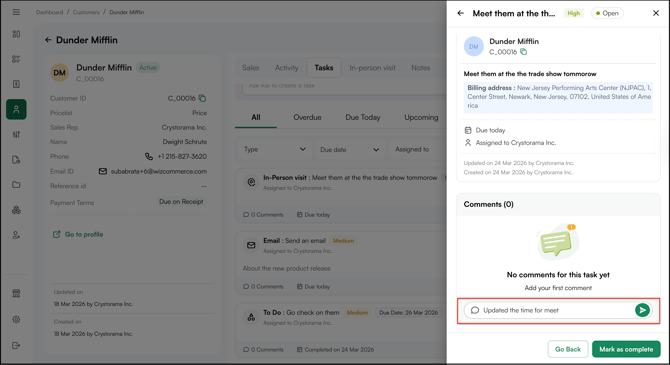
Task: Click the envelope icon beside the email address
Action: 103,171
